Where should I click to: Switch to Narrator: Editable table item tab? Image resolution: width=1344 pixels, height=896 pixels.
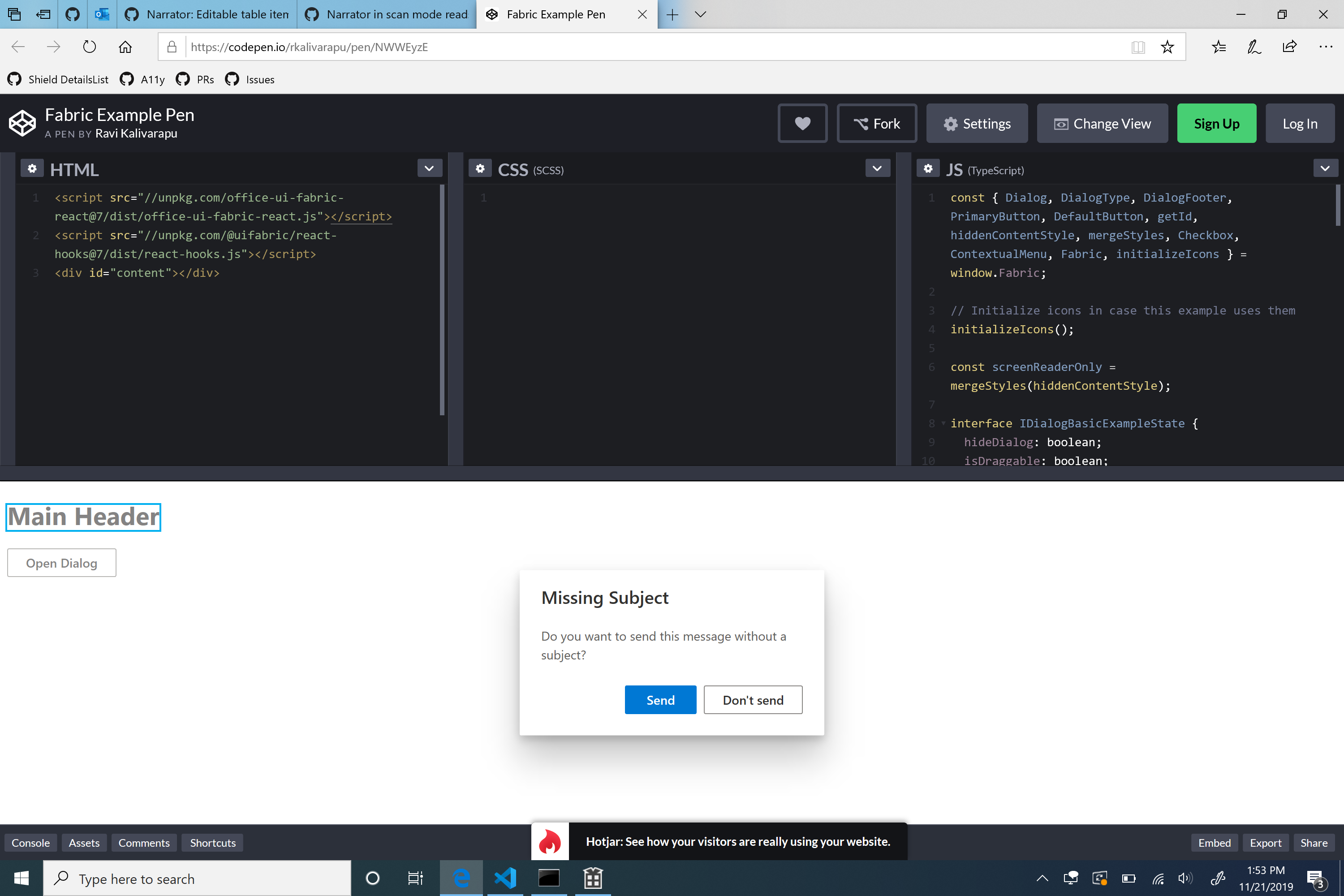click(207, 14)
